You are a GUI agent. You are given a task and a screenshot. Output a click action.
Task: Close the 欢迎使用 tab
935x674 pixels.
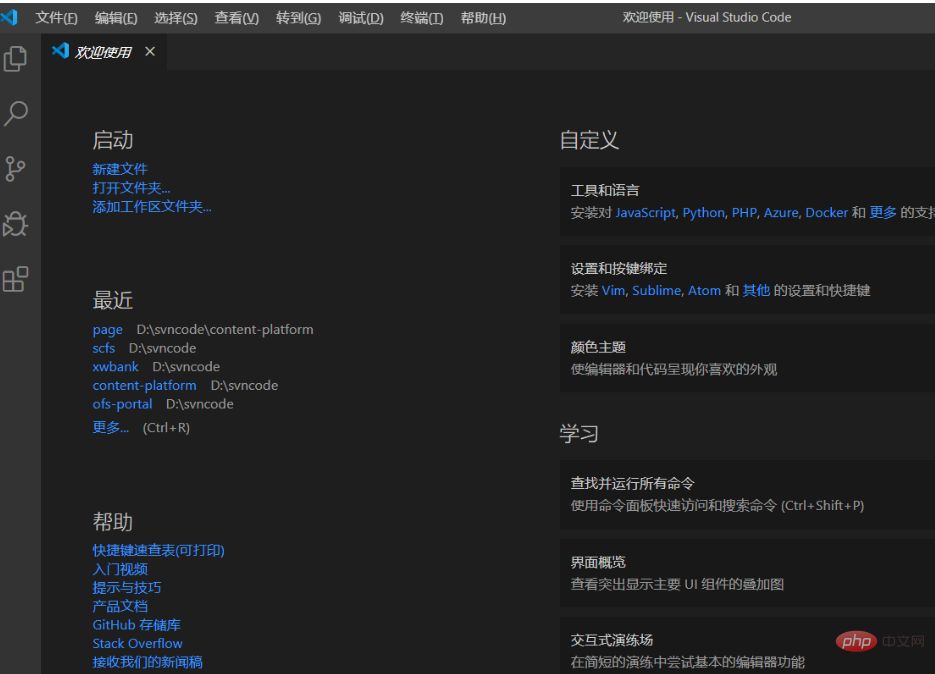point(150,52)
